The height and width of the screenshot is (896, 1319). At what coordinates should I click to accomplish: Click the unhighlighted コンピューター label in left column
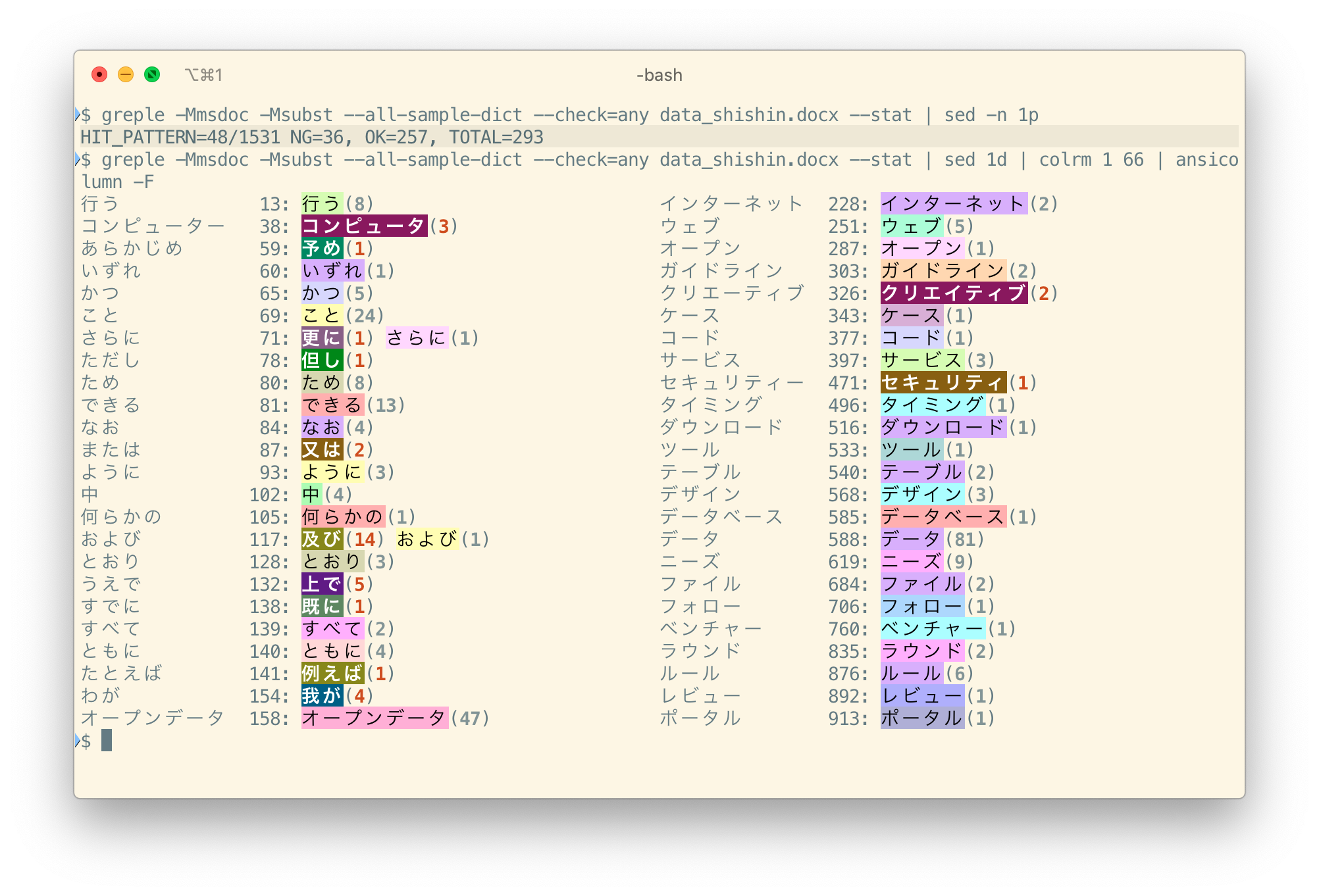click(153, 226)
